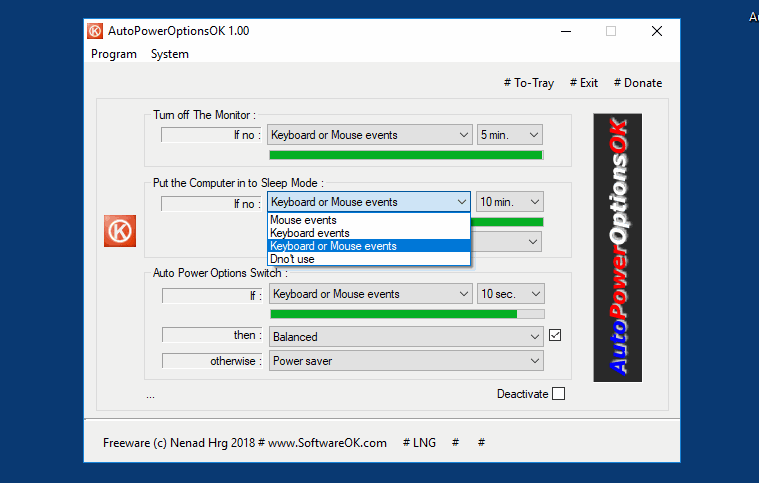Click # To-Tray button
This screenshot has width=759, height=483.
pos(529,83)
